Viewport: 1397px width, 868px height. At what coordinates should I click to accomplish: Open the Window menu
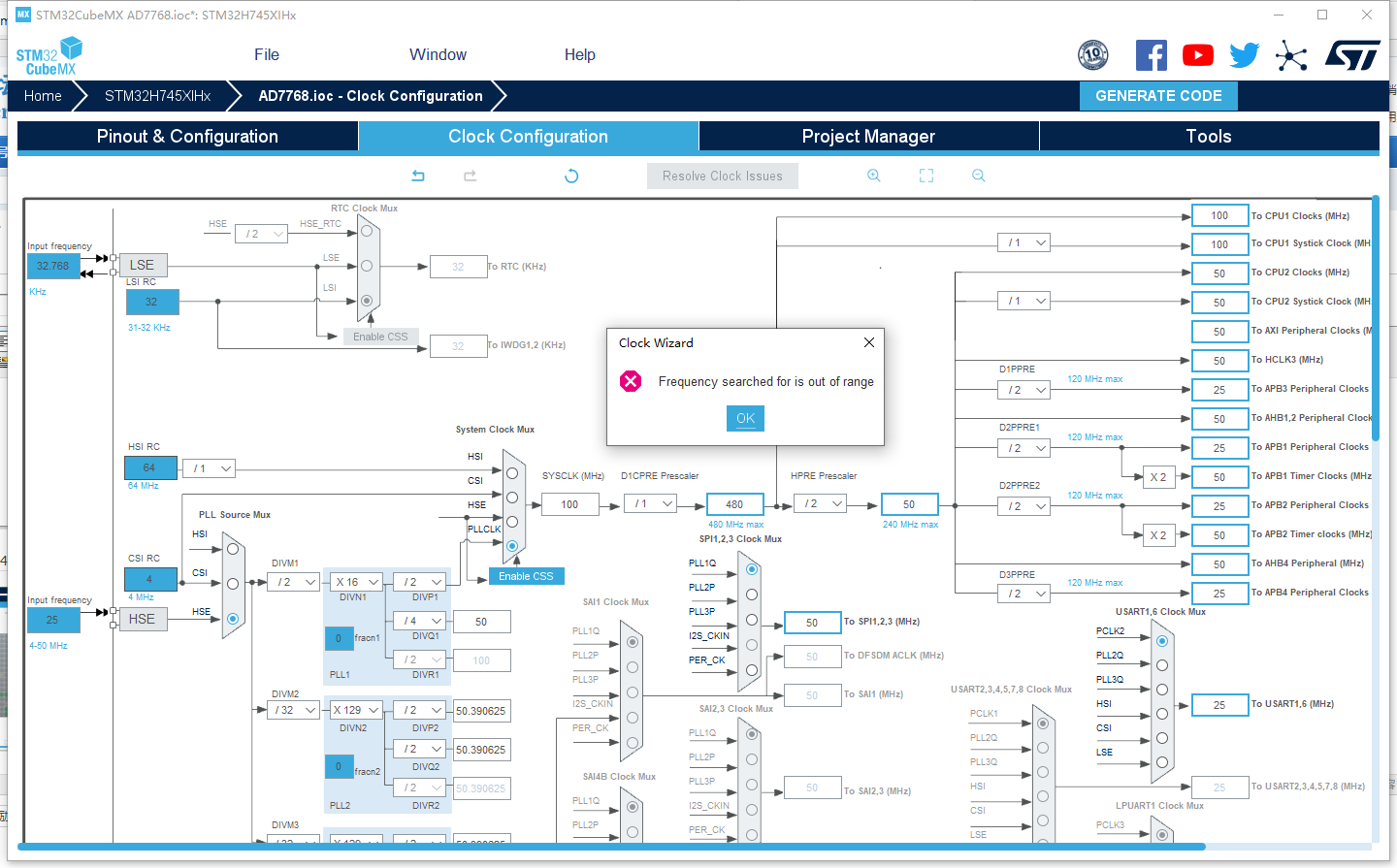tap(438, 55)
